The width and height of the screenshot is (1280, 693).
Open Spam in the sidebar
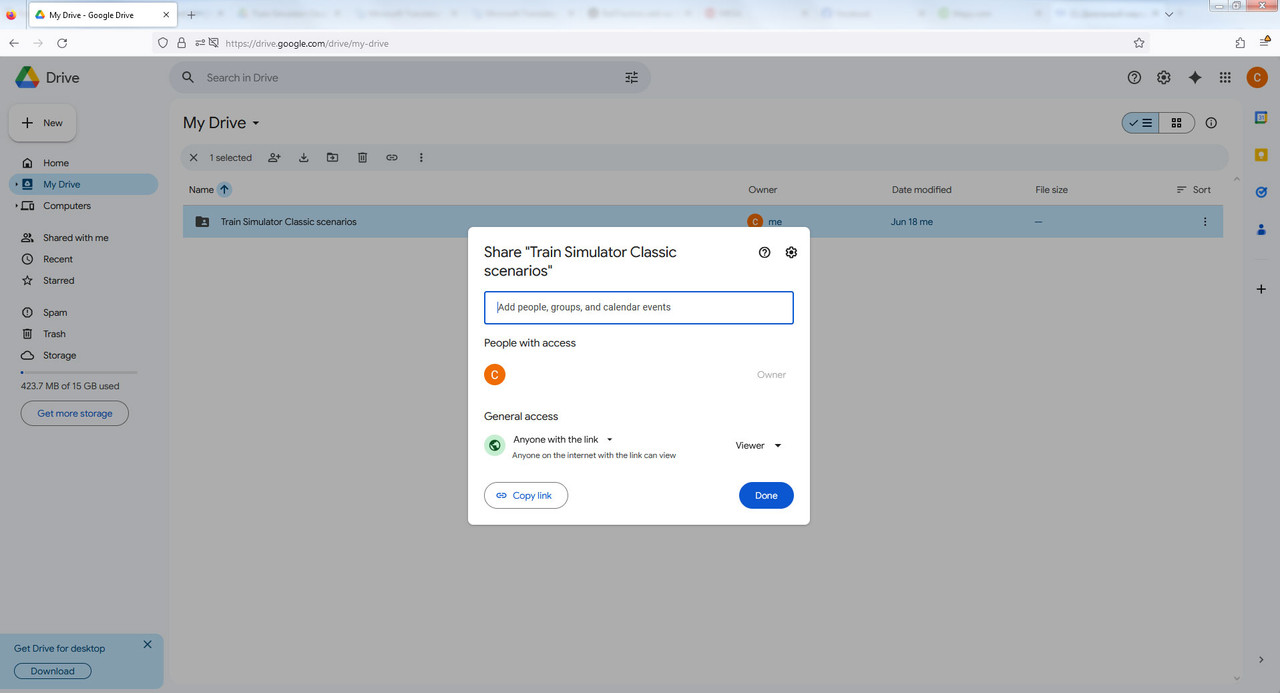(55, 313)
